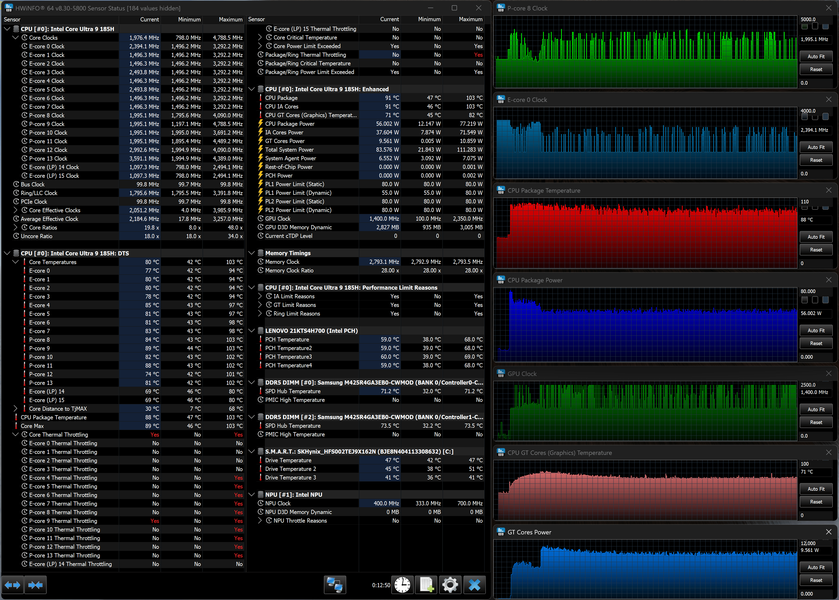Click Reset in E-core 0 Clock graph
The image size is (839, 600).
(x=815, y=160)
